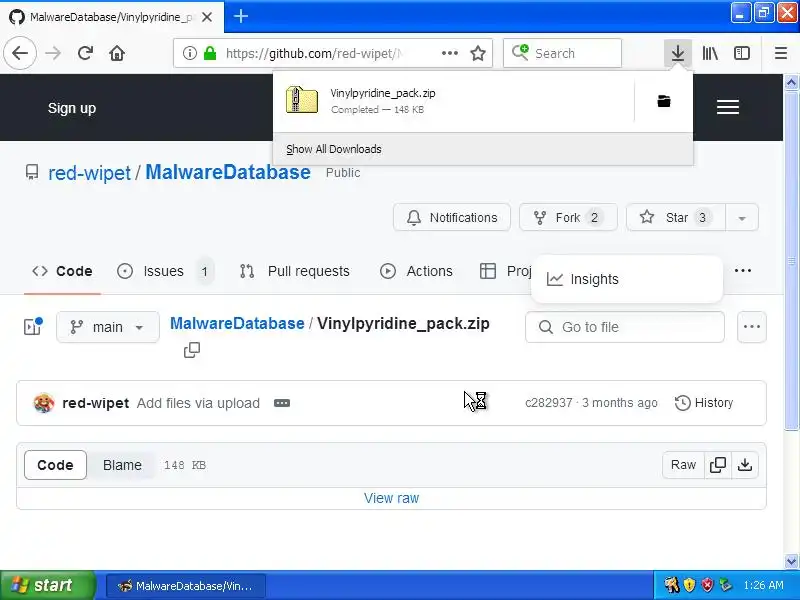Expand the star lists dropdown arrow
The image size is (800, 600).
tap(742, 218)
